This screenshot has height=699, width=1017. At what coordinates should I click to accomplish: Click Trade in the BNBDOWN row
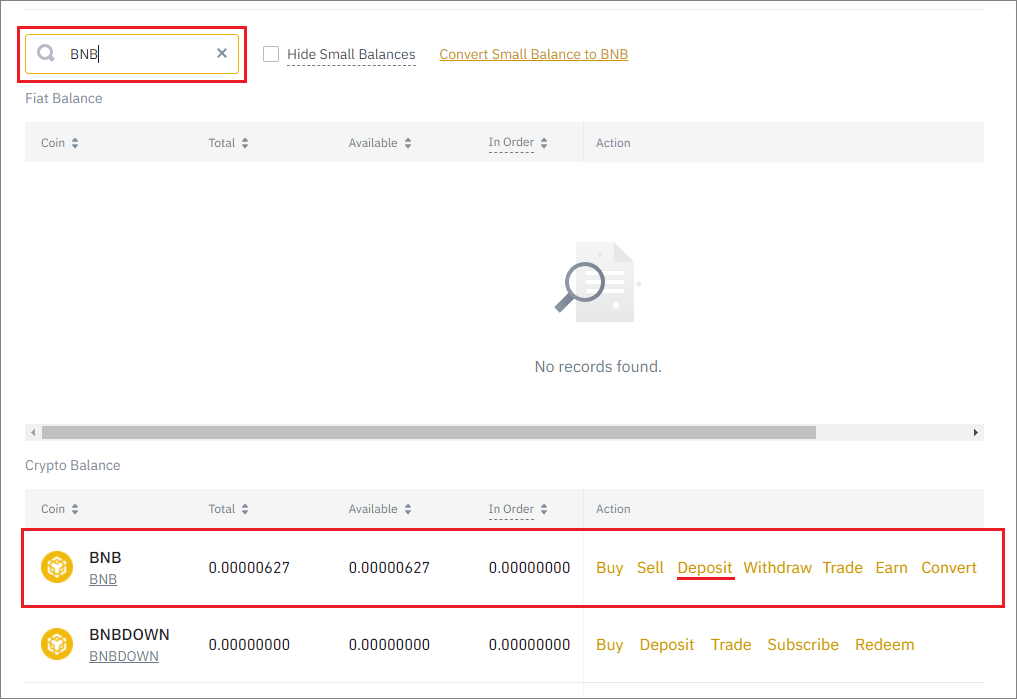731,645
